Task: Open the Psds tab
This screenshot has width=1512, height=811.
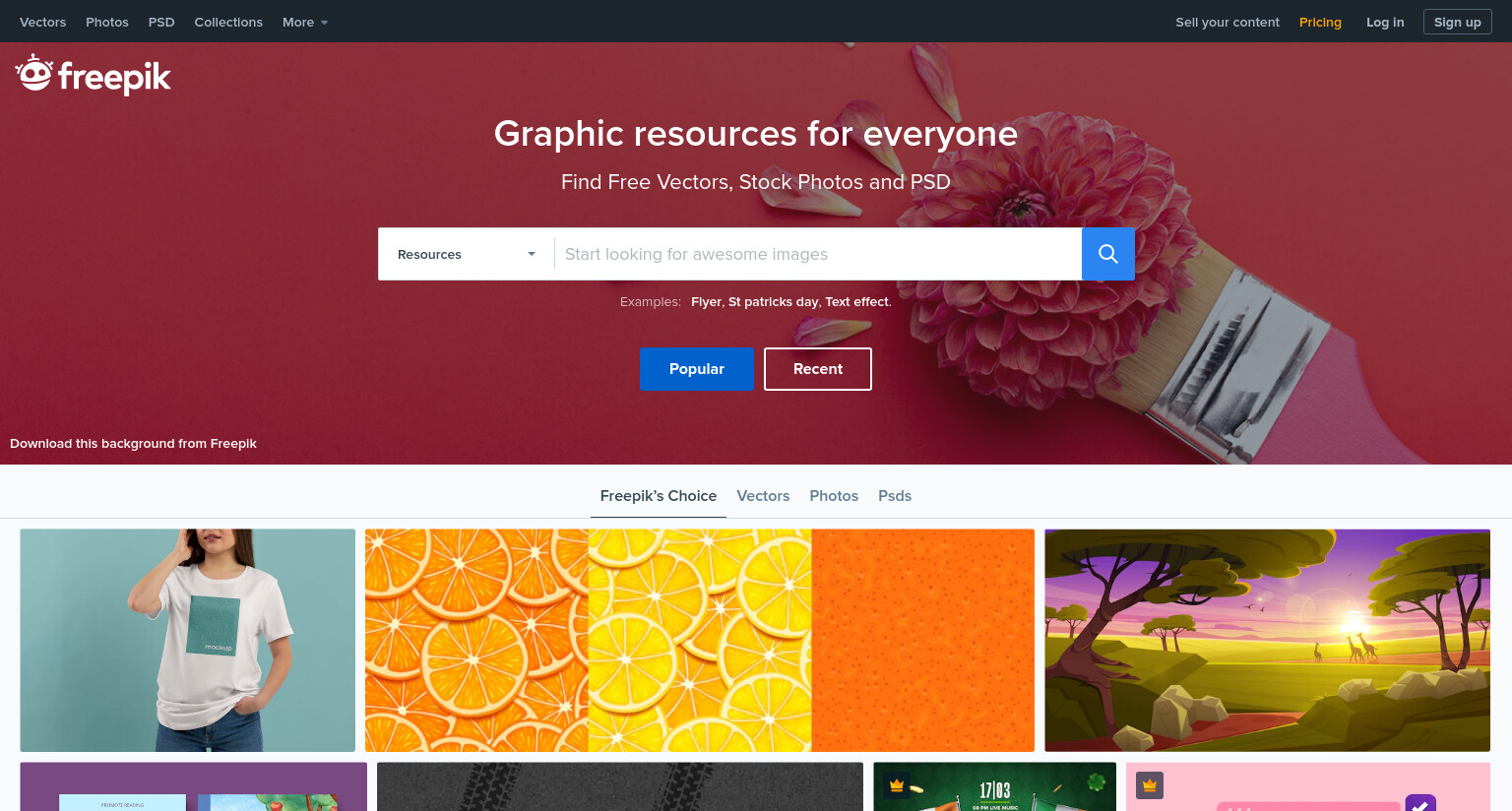Action: coord(895,496)
